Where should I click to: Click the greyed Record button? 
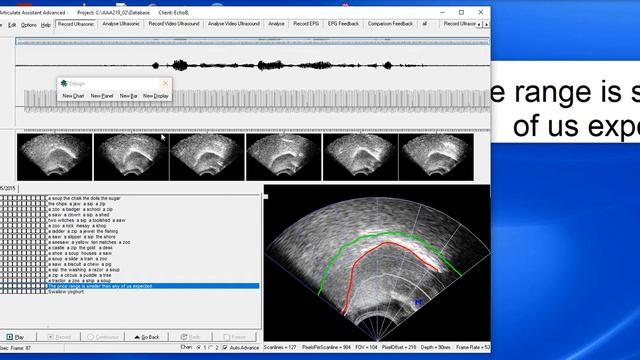pos(59,337)
